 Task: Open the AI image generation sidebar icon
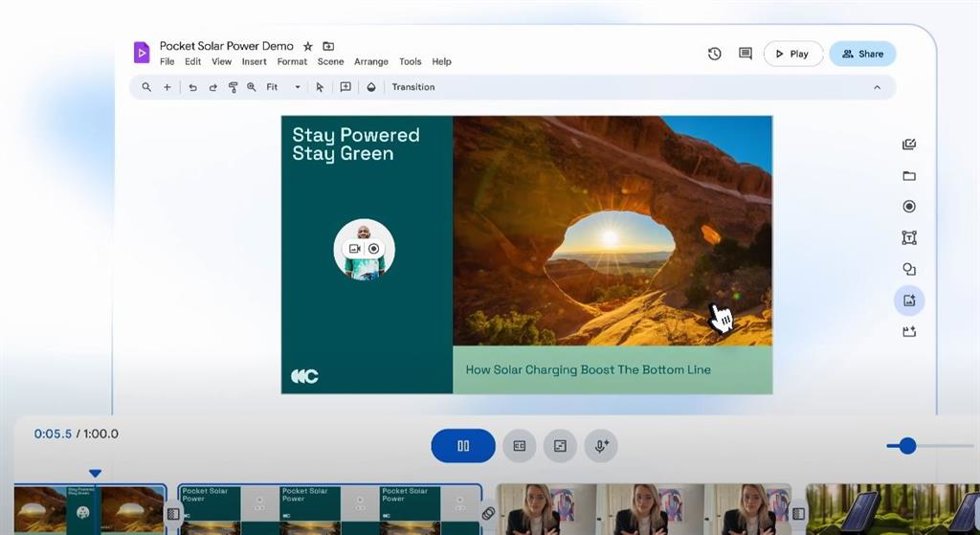[x=909, y=301]
